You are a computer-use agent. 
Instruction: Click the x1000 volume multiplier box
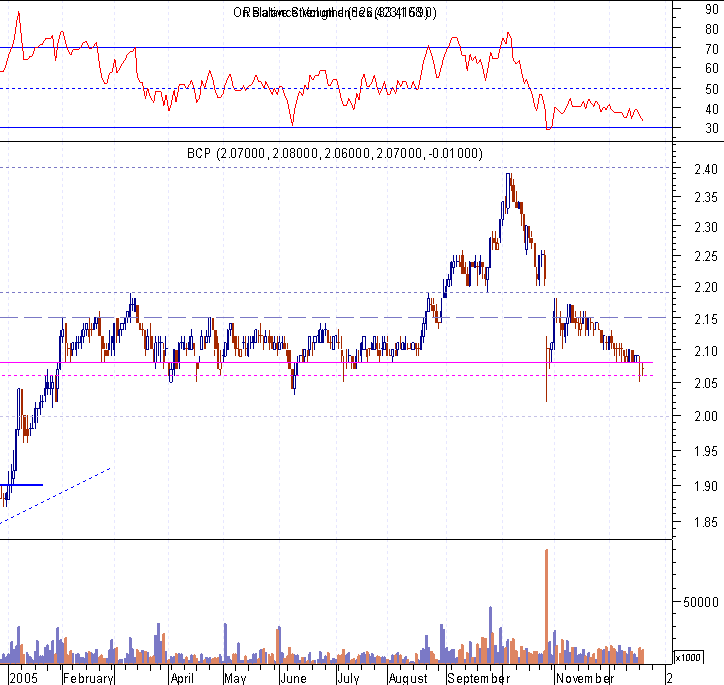tap(688, 657)
